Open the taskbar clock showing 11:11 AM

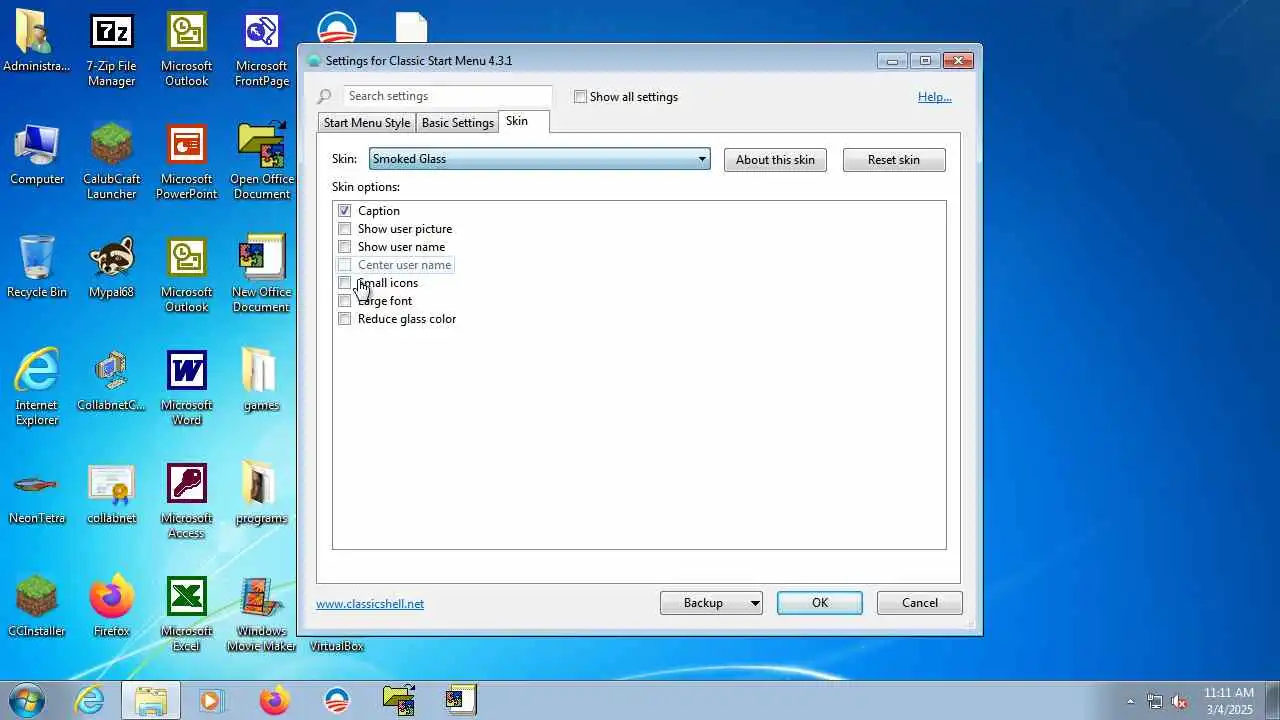click(x=1229, y=701)
